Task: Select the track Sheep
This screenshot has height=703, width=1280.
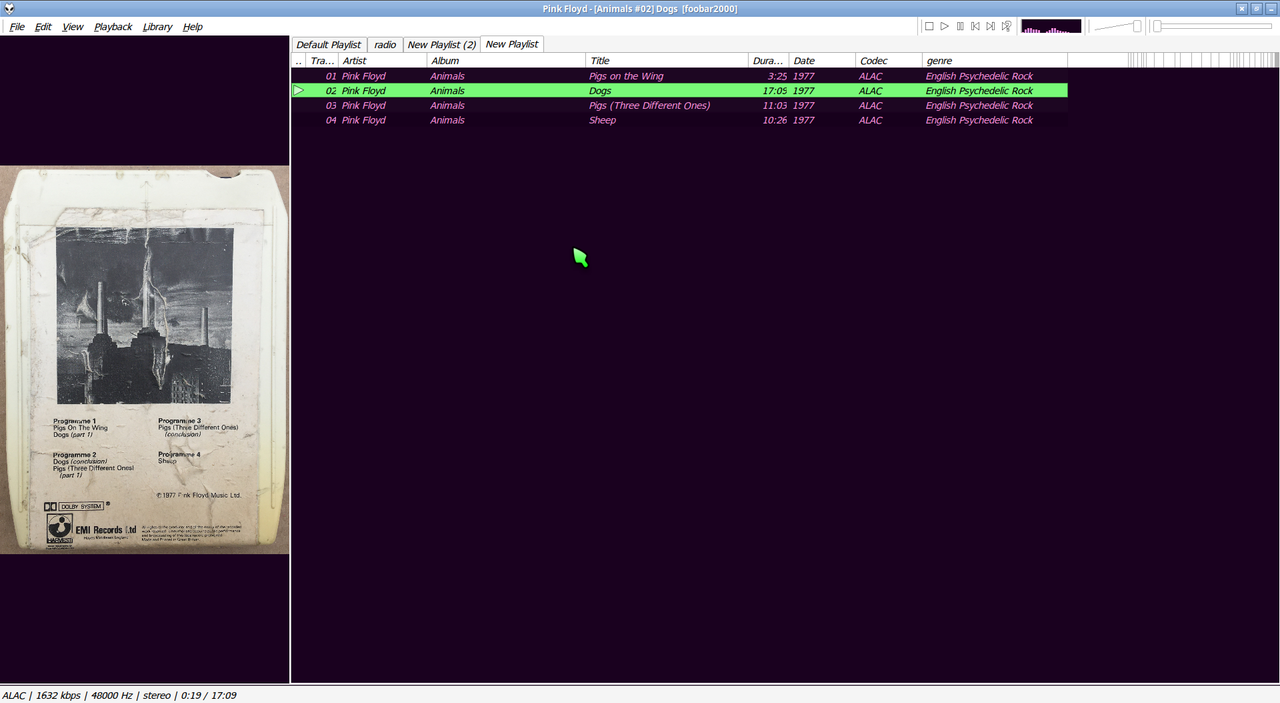Action: (602, 120)
